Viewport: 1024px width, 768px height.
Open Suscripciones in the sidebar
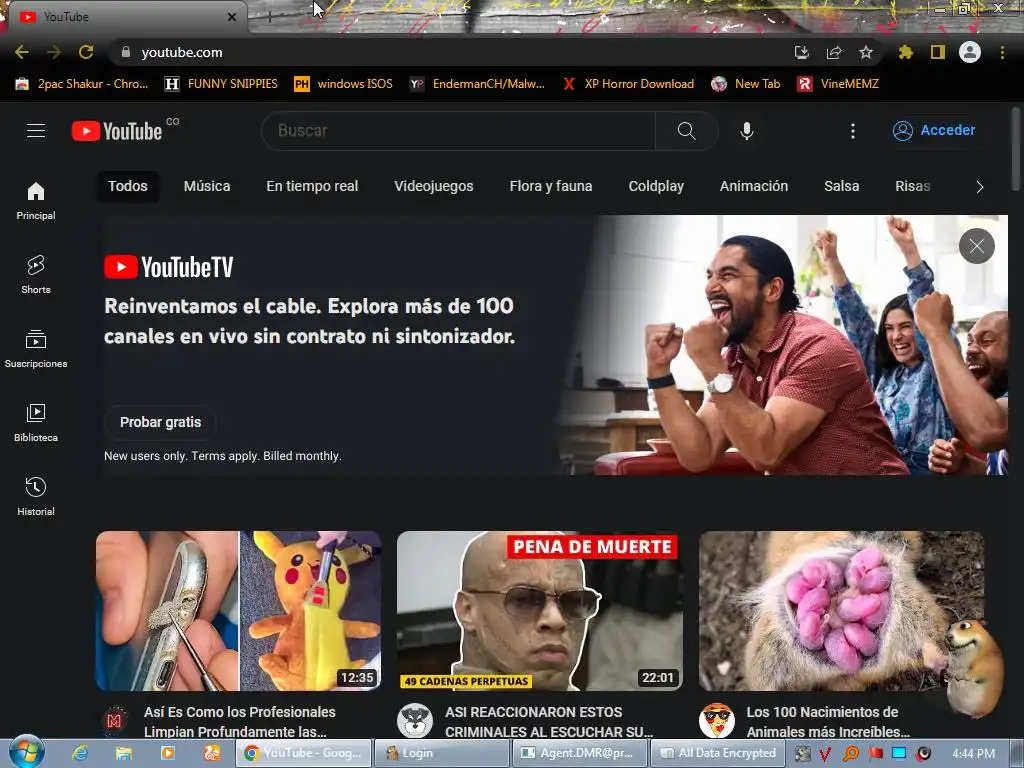click(x=36, y=348)
